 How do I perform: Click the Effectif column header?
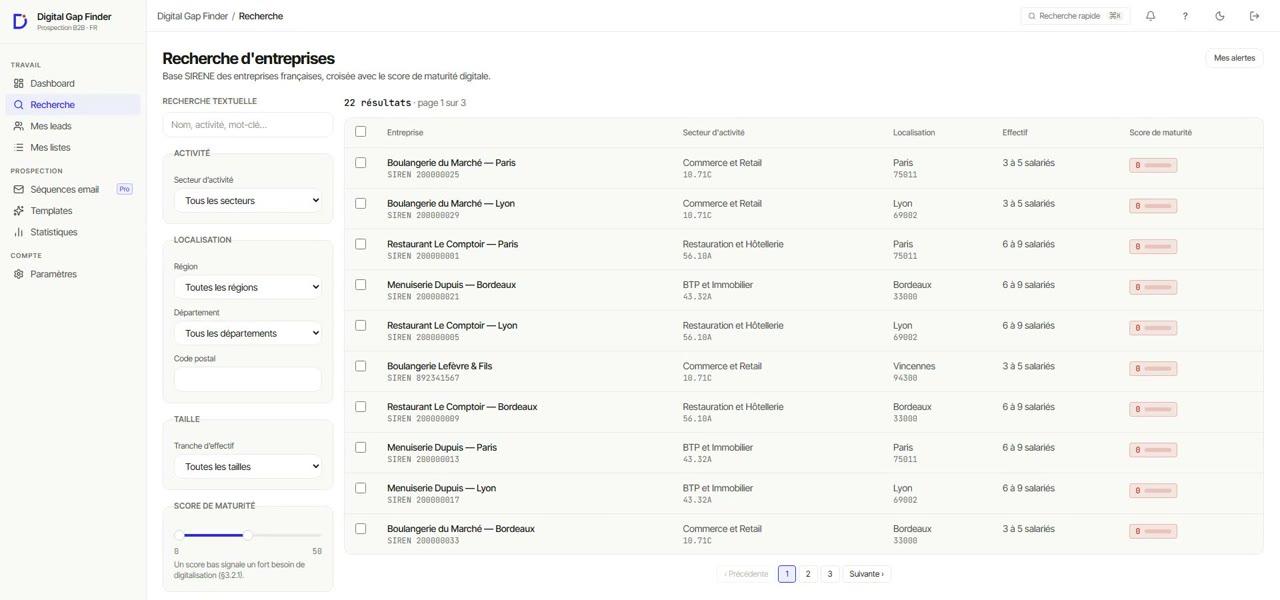(1015, 132)
